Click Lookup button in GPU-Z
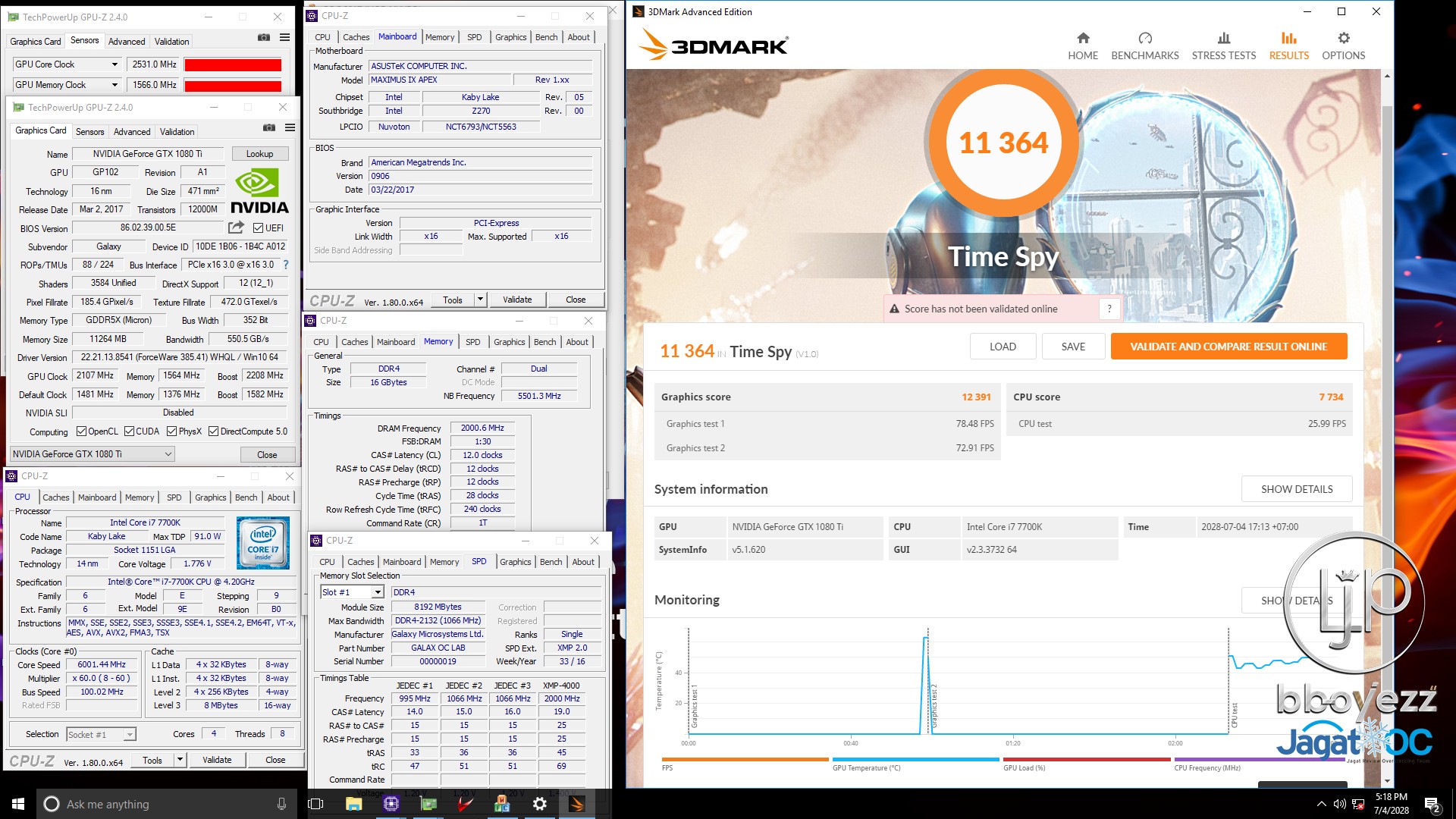Image resolution: width=1456 pixels, height=819 pixels. [x=259, y=154]
